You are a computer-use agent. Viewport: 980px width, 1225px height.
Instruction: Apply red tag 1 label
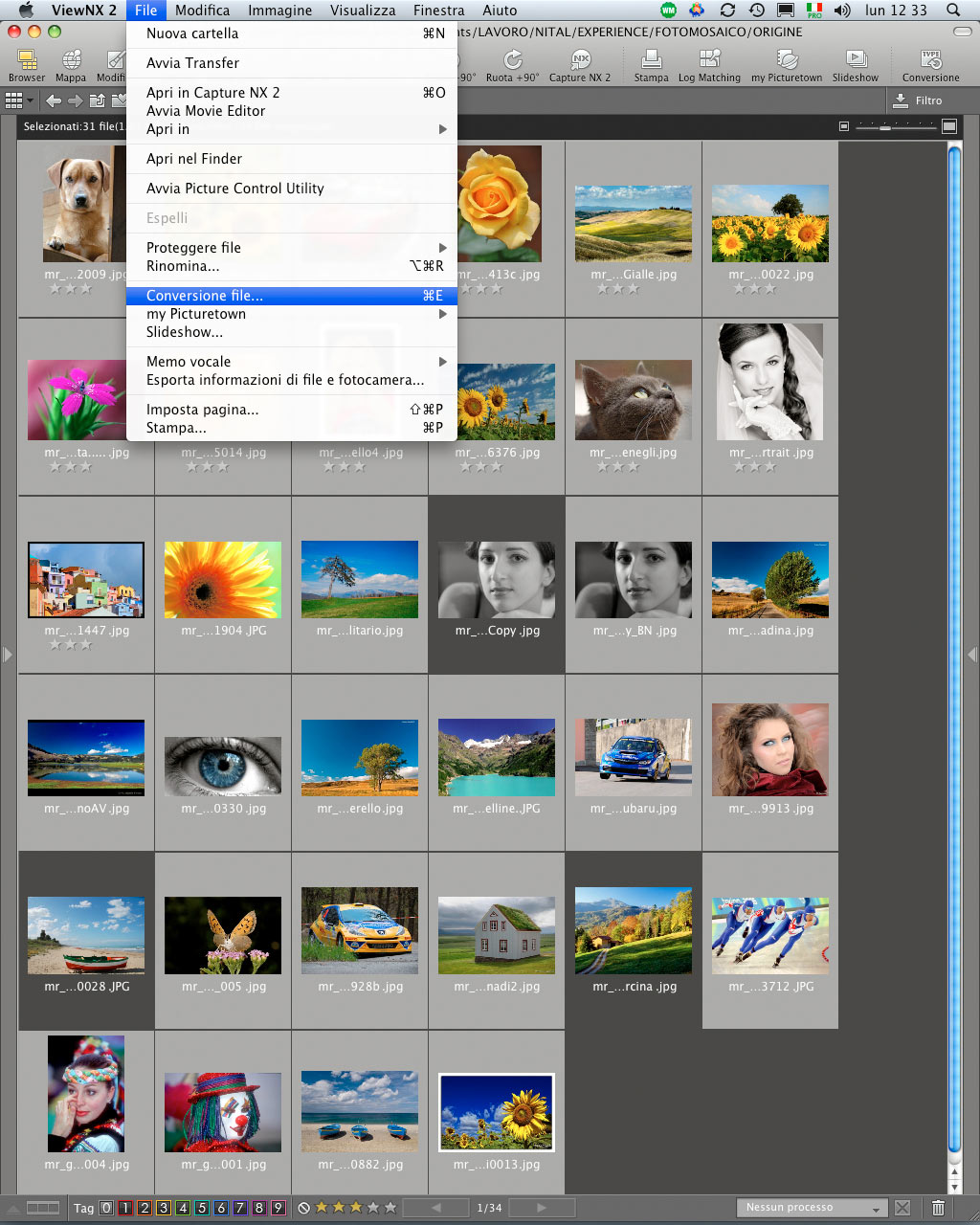(125, 1208)
